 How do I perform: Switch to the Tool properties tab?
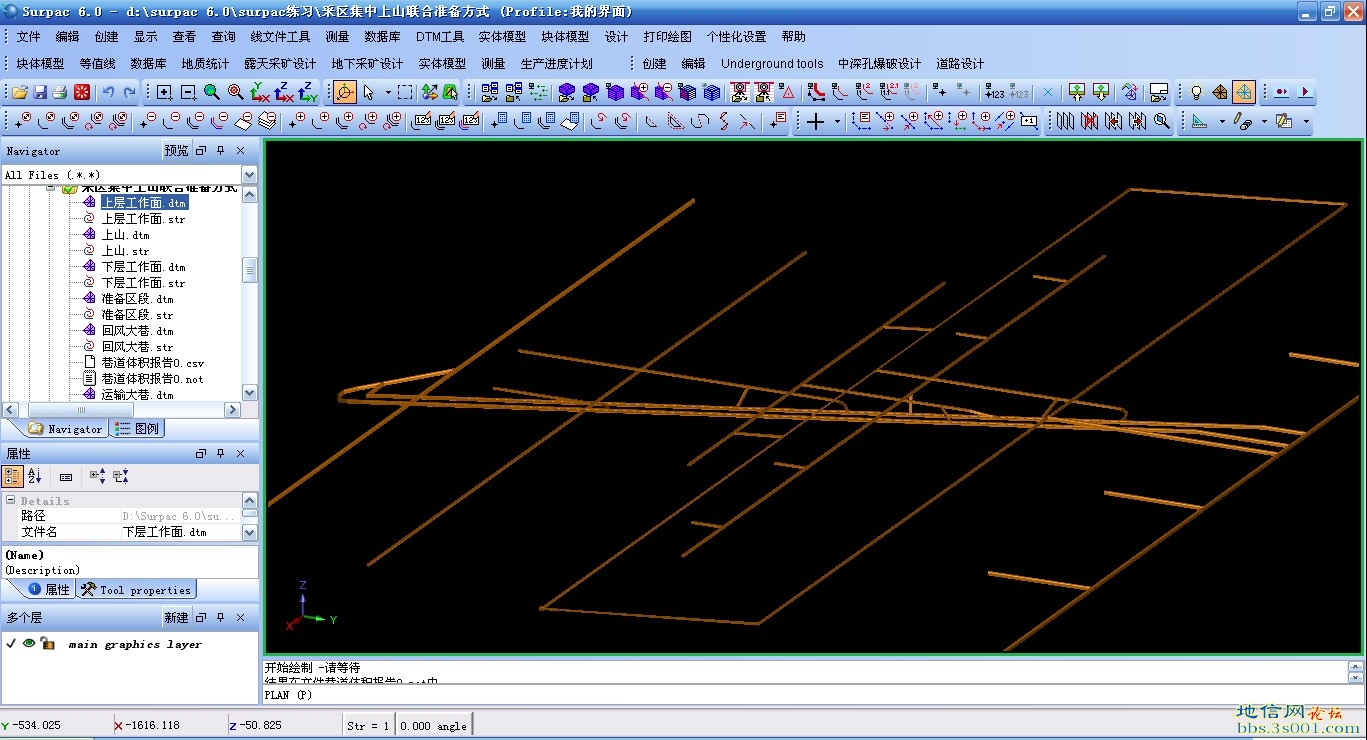point(136,589)
